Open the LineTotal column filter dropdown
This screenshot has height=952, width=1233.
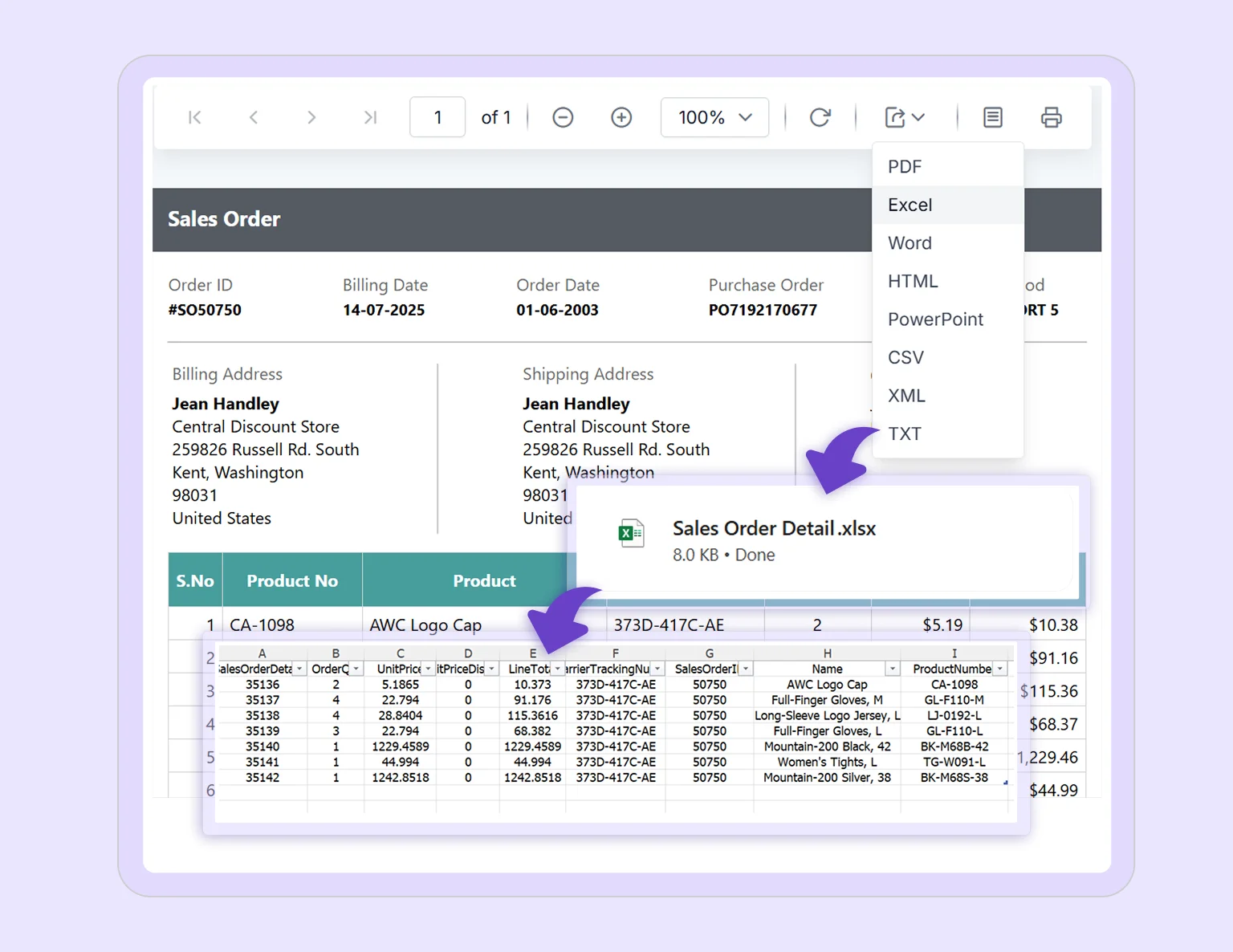(557, 668)
